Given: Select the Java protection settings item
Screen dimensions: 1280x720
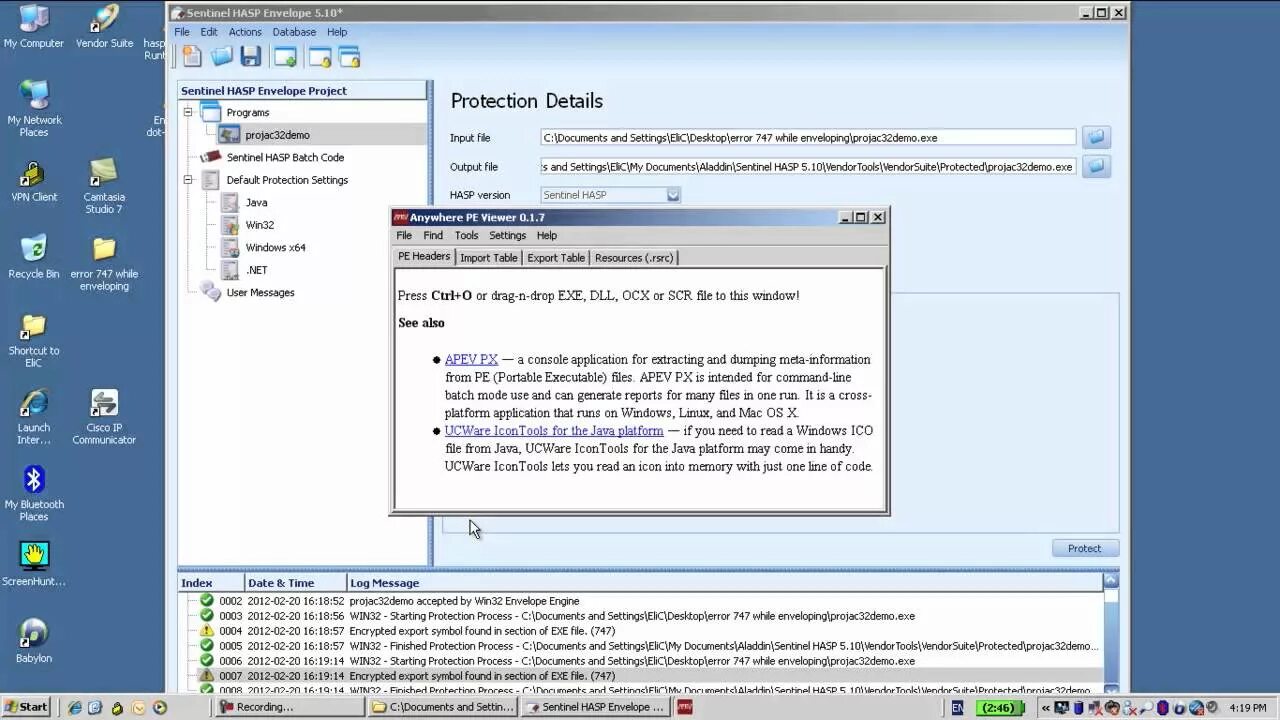Looking at the screenshot, I should coord(256,202).
